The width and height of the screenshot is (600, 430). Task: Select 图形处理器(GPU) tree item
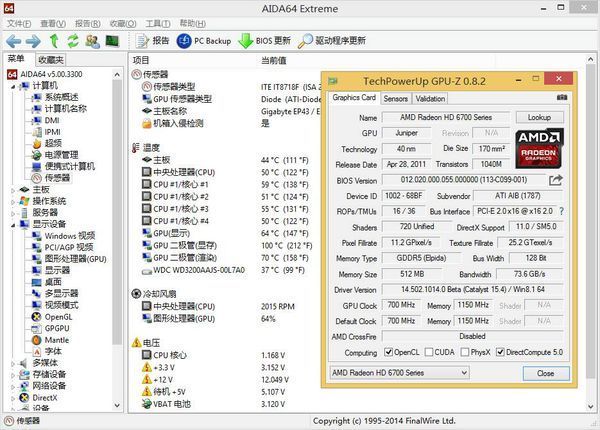tap(76, 259)
